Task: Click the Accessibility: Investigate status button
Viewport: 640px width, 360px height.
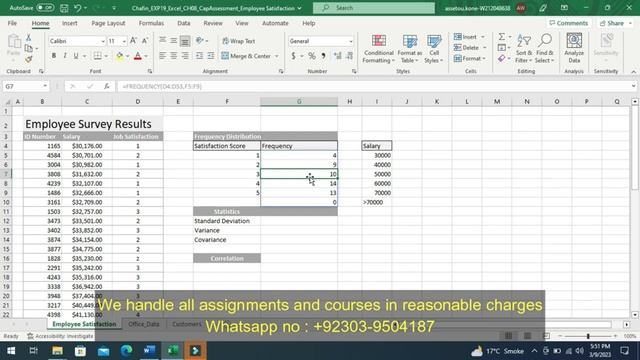Action: click(x=60, y=336)
